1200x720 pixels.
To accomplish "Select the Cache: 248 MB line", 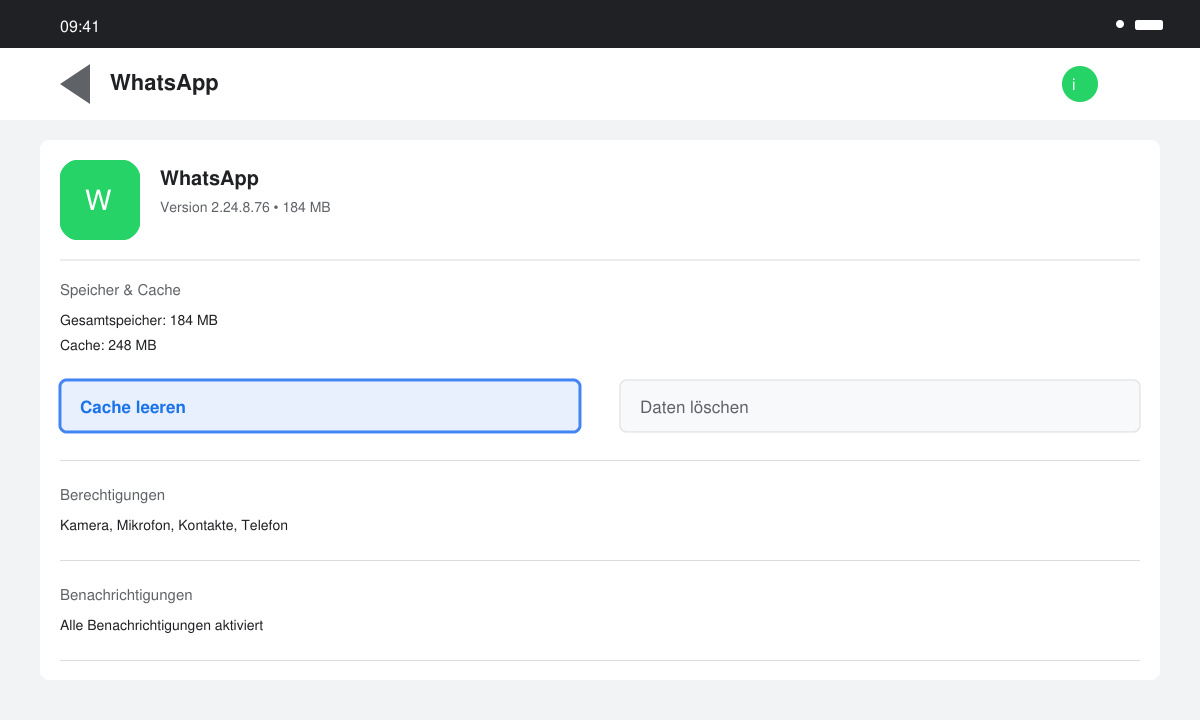I will 108,346.
